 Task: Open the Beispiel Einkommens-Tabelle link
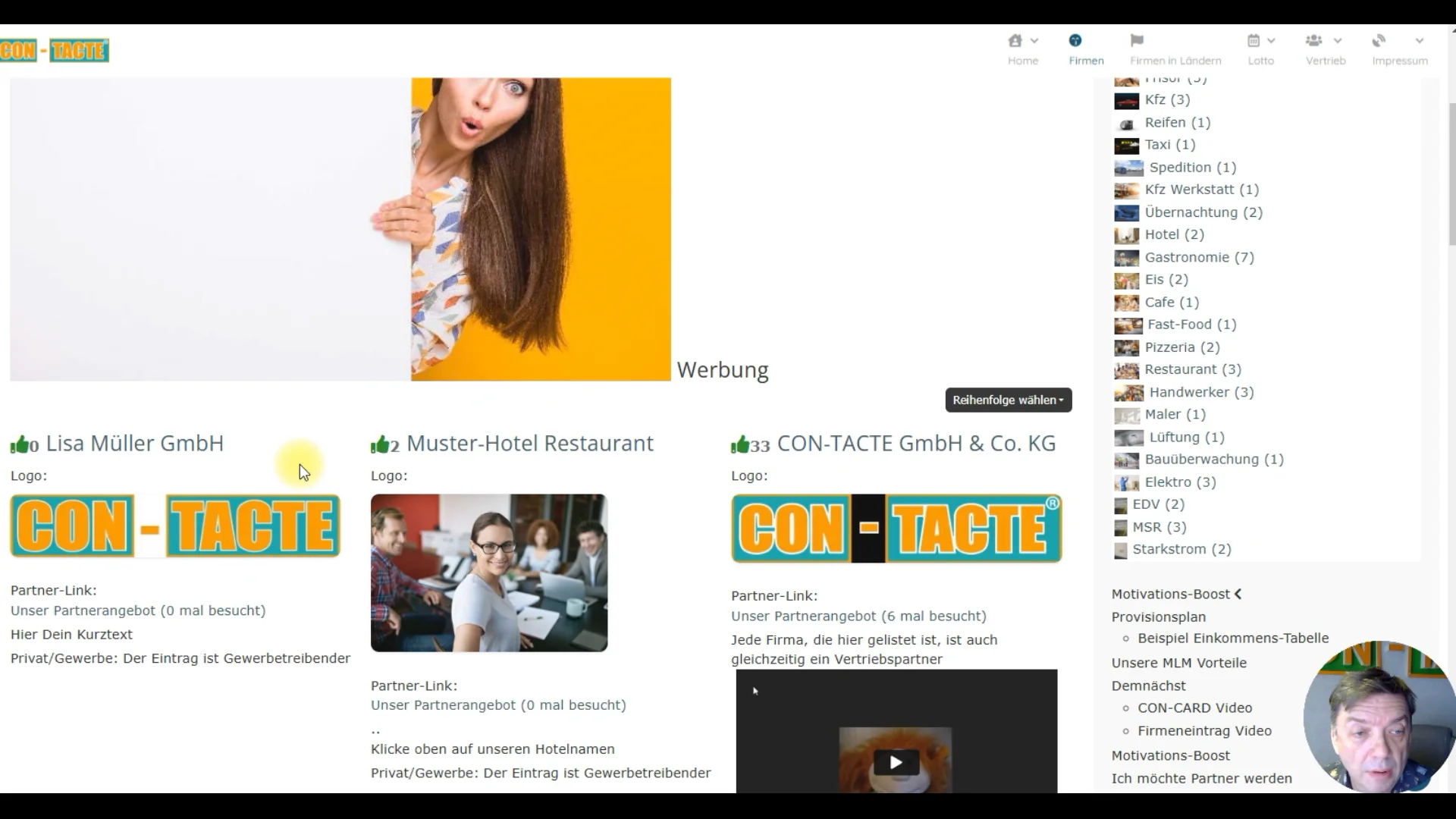[1233, 639]
